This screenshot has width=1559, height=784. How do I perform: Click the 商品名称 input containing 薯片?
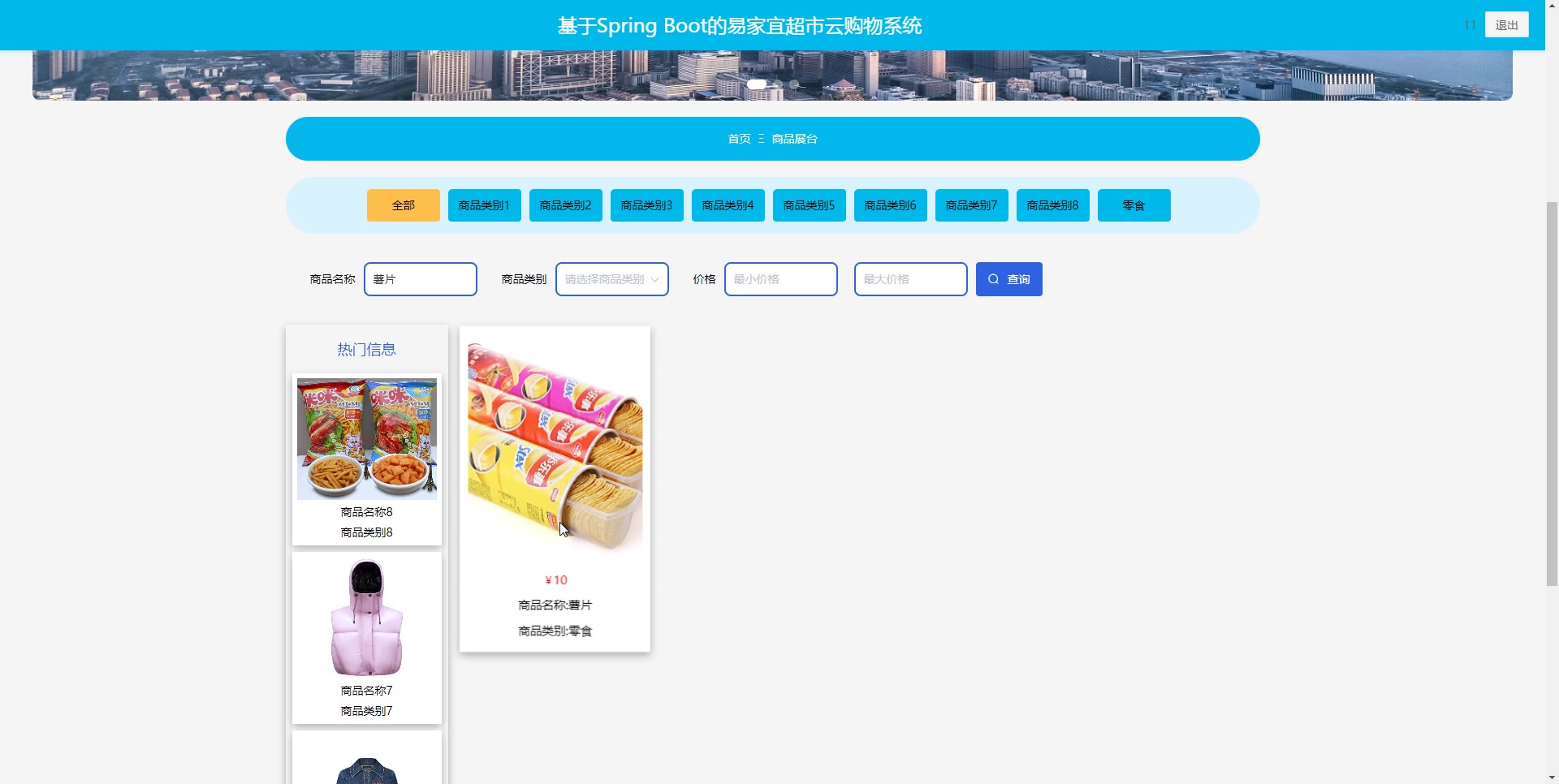pyautogui.click(x=421, y=279)
